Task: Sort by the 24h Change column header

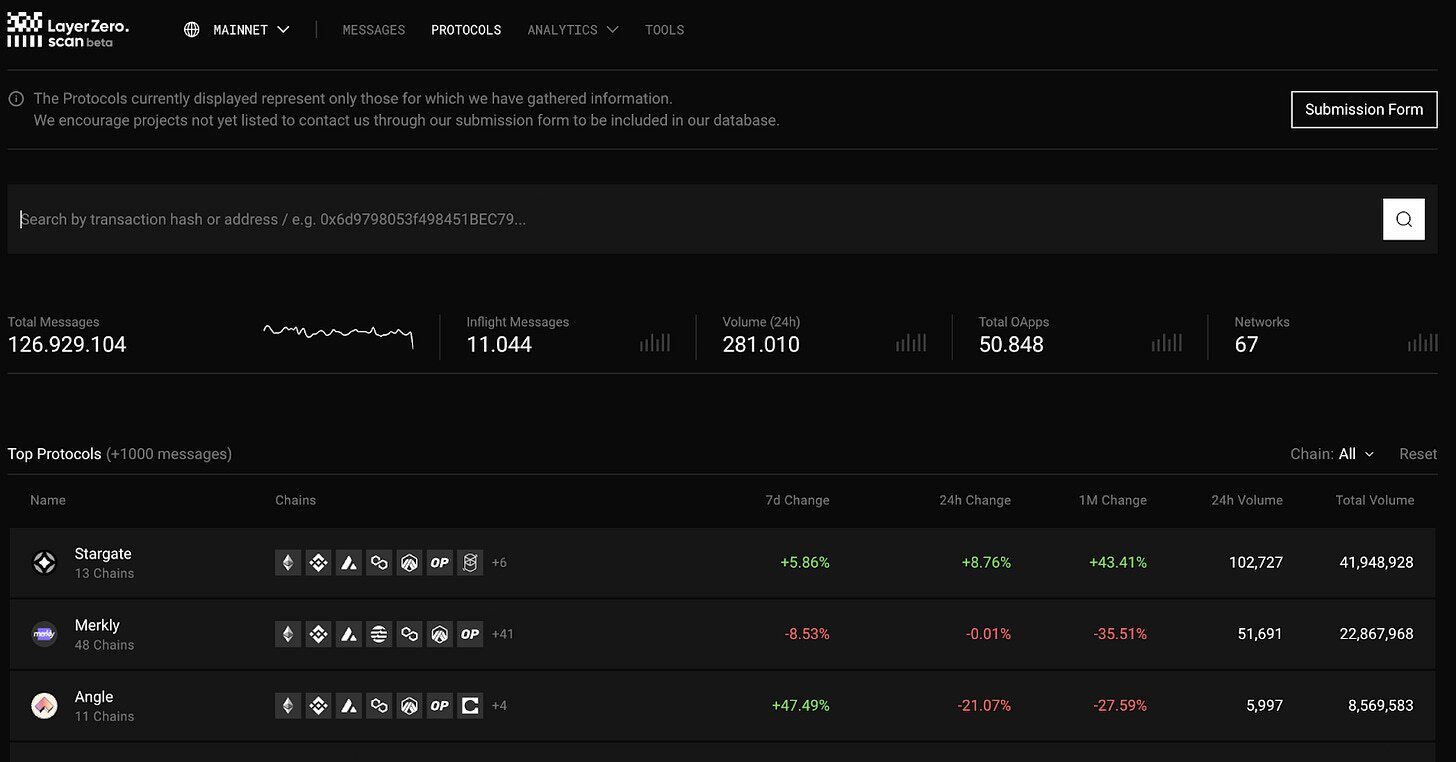Action: coord(975,500)
